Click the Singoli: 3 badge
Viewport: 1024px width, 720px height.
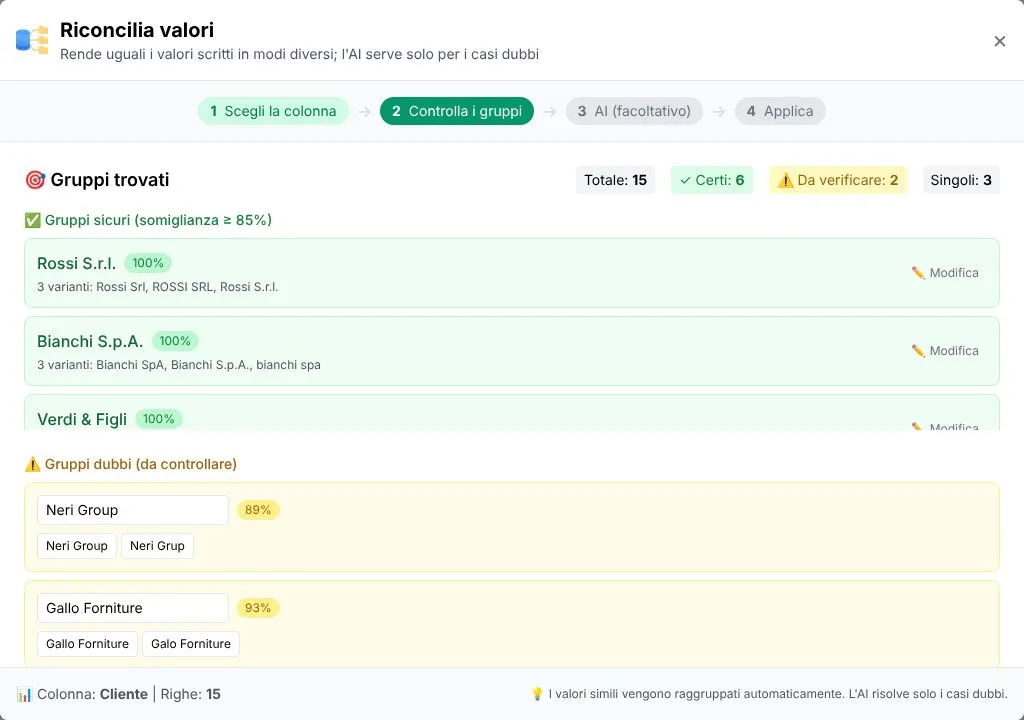(961, 180)
